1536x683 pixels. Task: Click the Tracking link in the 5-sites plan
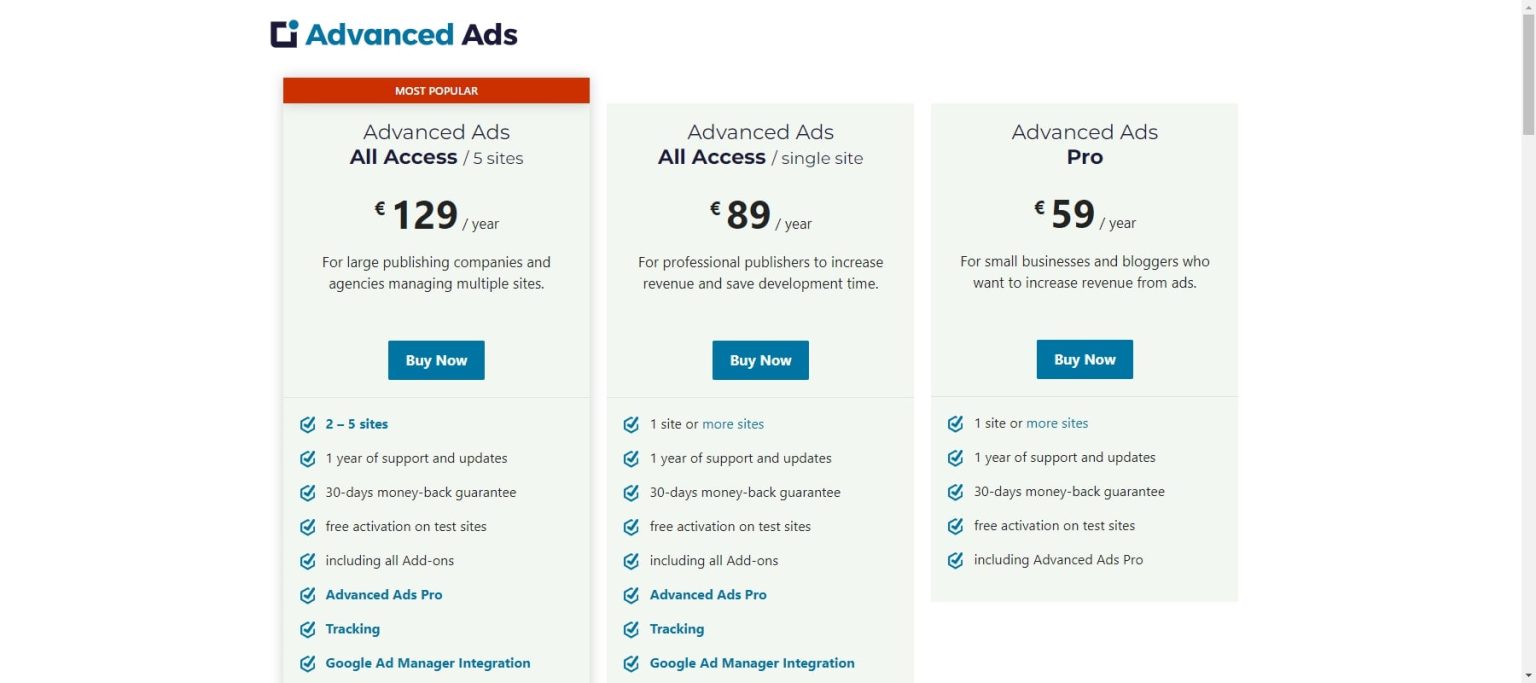tap(352, 629)
